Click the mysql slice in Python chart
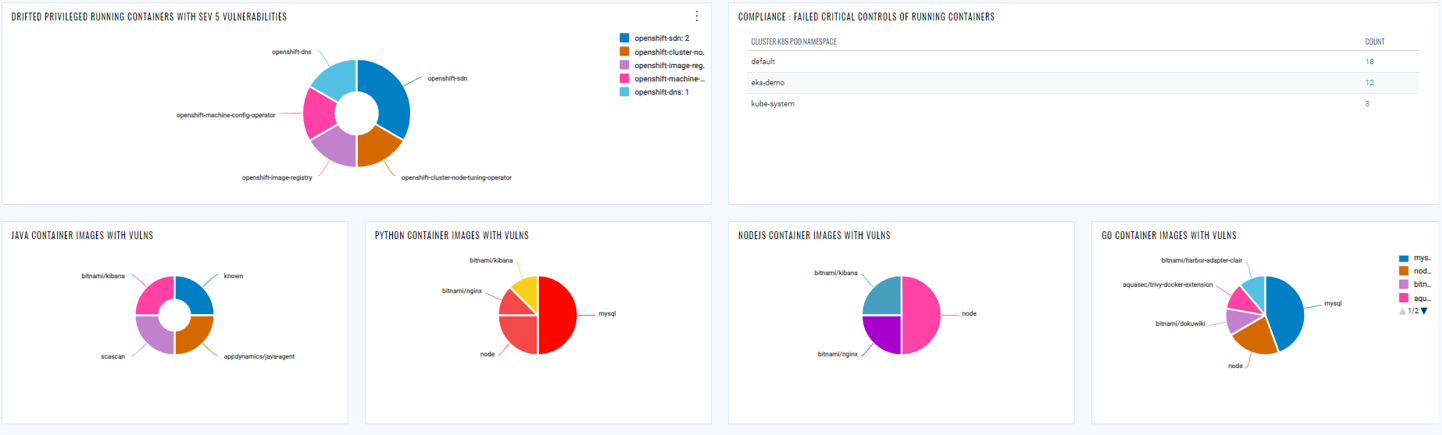1442x435 pixels. click(558, 315)
